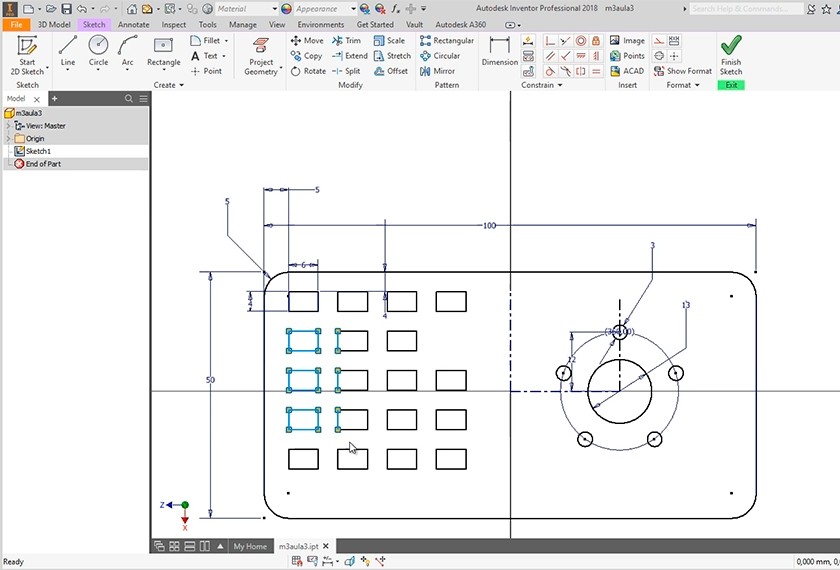Viewport: 840px width, 570px height.
Task: Toggle the Construction line format
Action: click(659, 41)
